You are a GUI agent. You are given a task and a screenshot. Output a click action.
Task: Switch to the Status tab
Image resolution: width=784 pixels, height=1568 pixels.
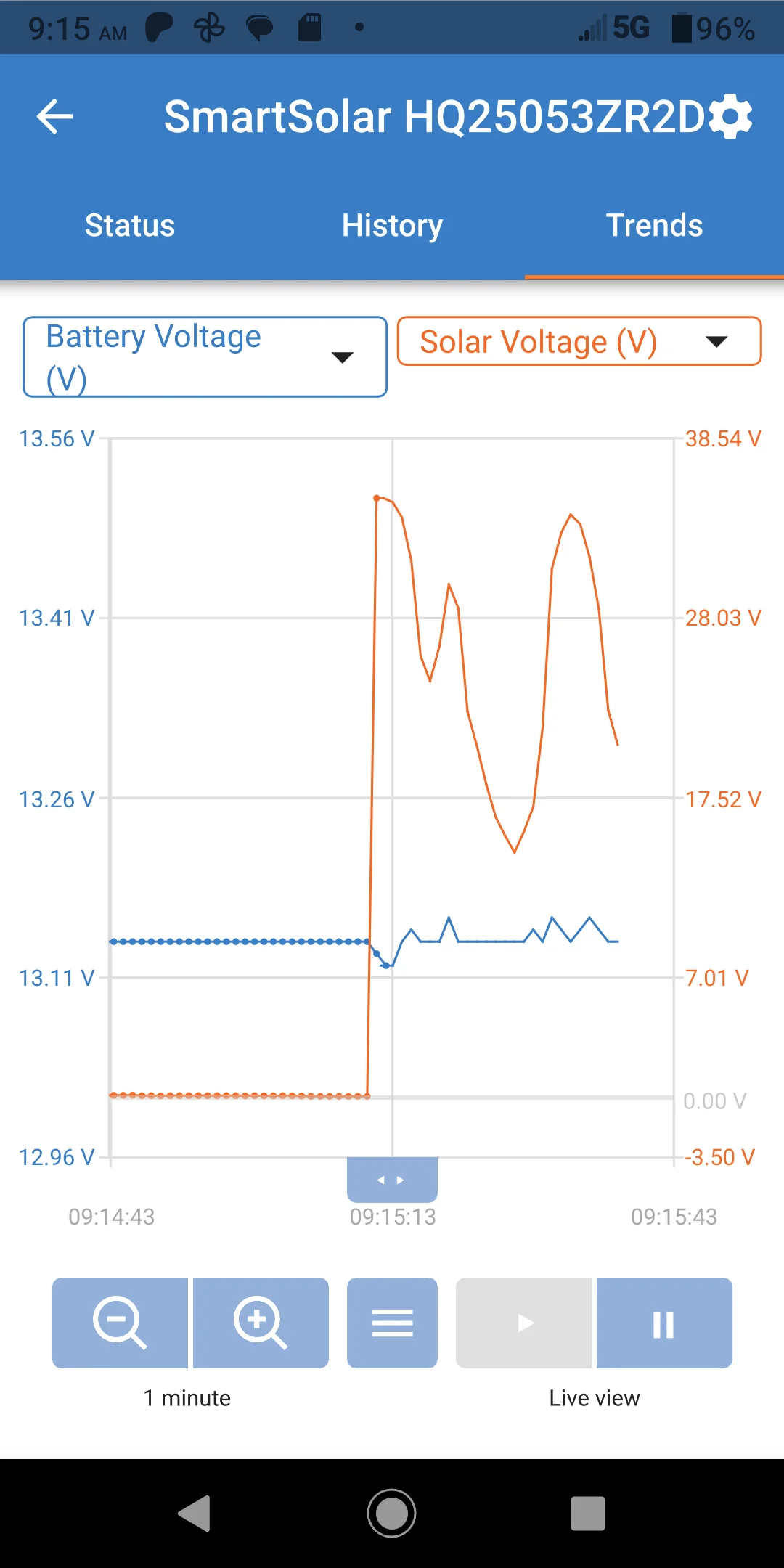pyautogui.click(x=130, y=225)
